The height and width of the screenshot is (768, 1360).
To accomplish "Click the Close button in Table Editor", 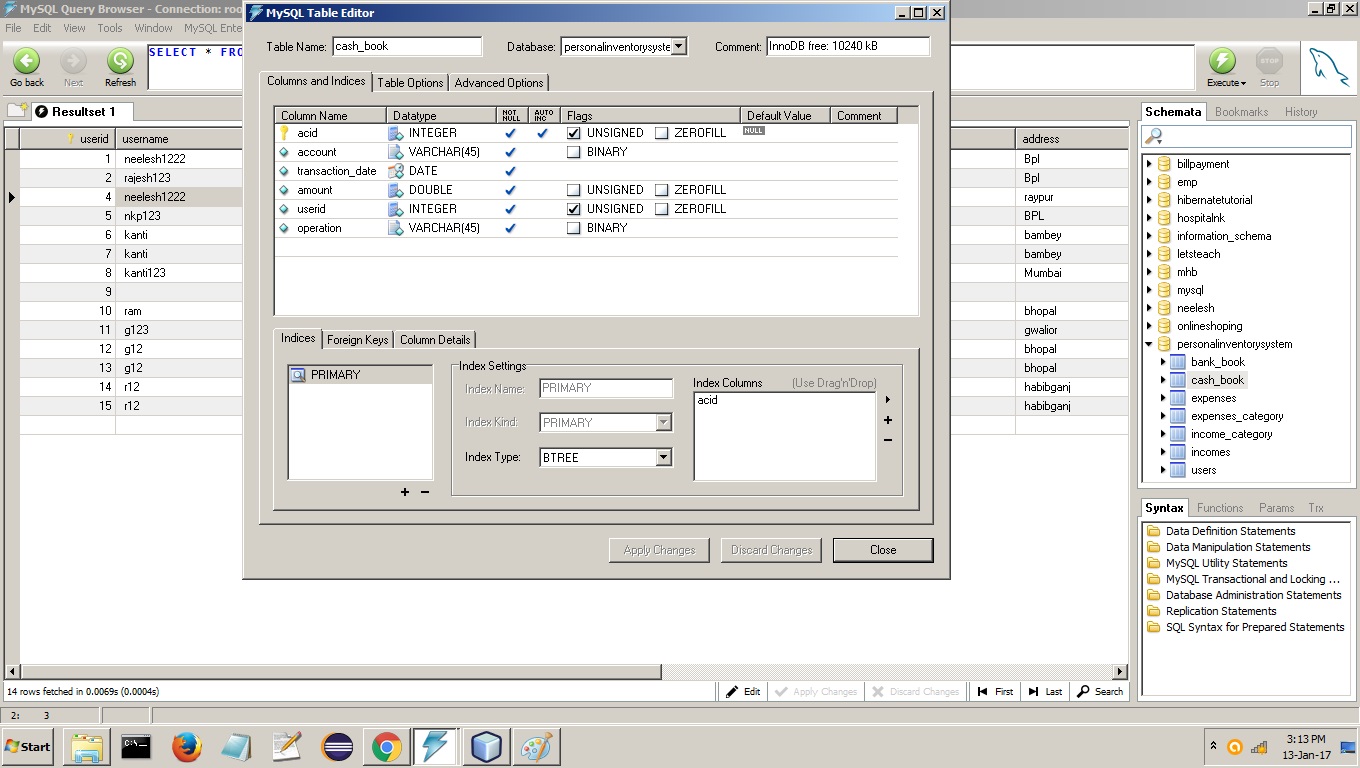I will point(883,550).
